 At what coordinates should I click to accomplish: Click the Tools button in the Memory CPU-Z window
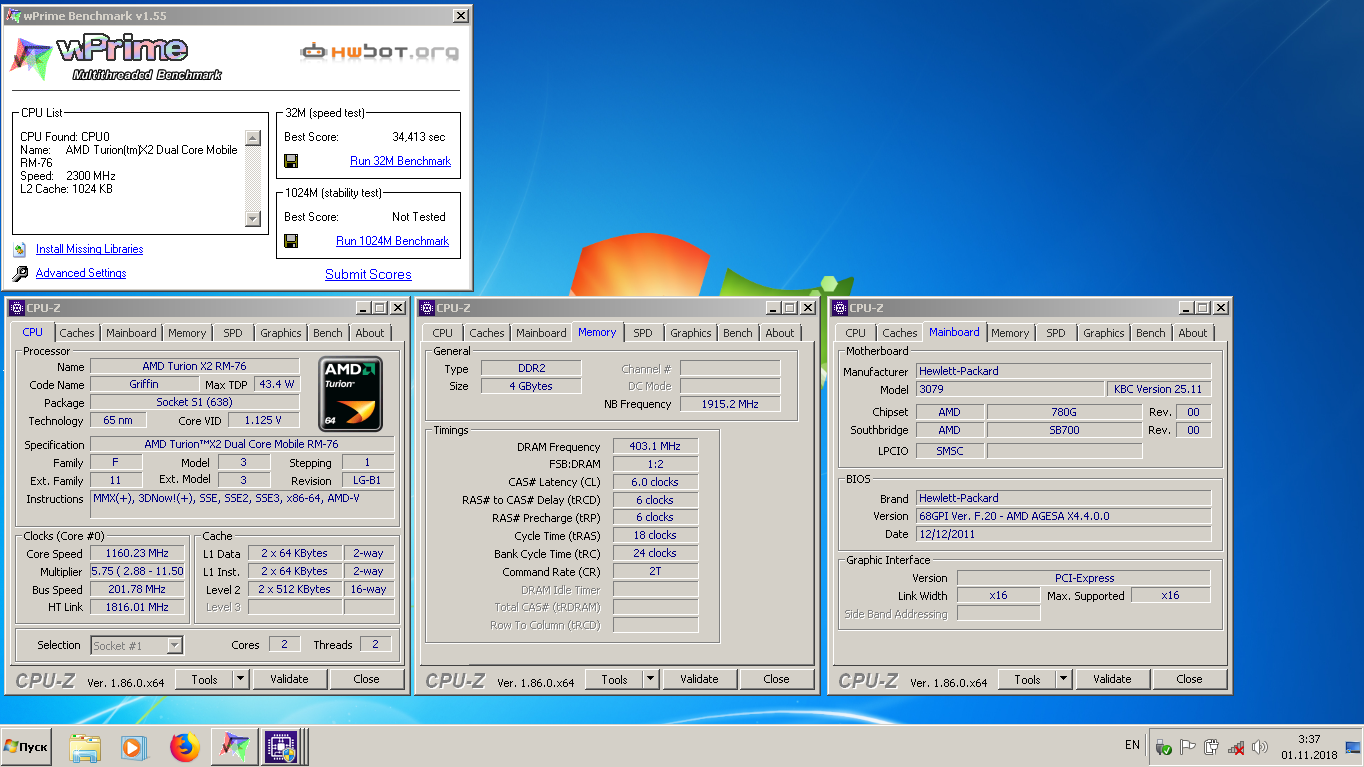pyautogui.click(x=614, y=679)
